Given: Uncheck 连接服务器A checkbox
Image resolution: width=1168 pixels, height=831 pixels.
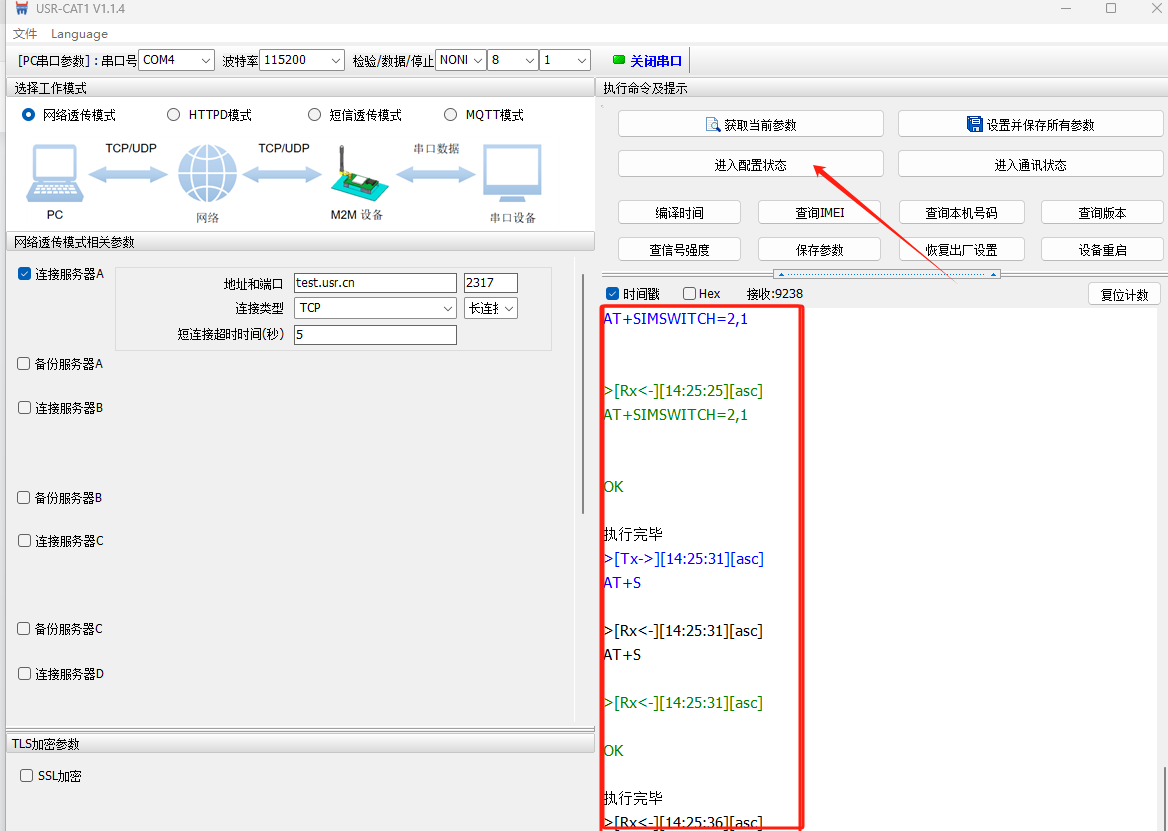Looking at the screenshot, I should pos(25,274).
